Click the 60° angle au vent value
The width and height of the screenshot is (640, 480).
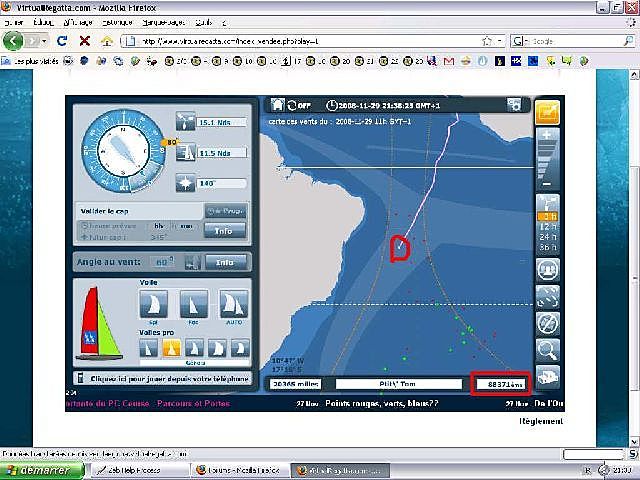tap(162, 262)
